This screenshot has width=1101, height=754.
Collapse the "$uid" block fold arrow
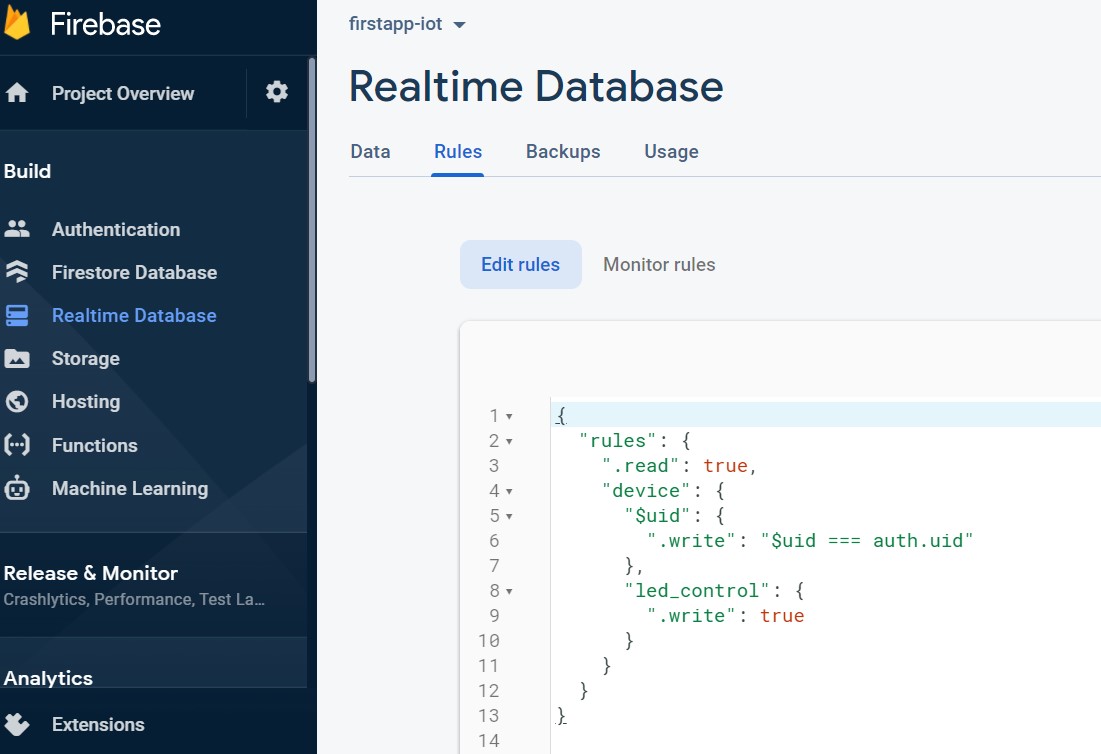[509, 517]
